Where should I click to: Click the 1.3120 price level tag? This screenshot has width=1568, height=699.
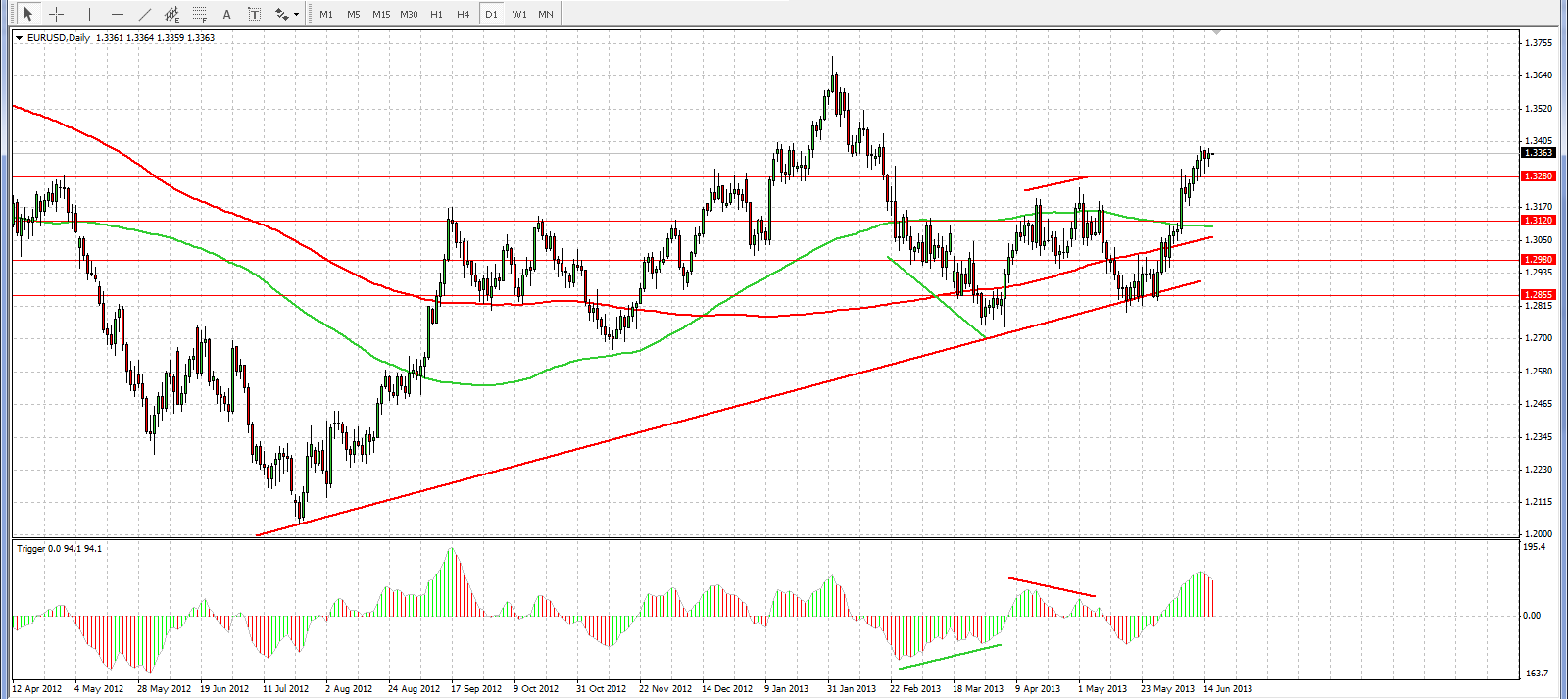coord(1538,221)
